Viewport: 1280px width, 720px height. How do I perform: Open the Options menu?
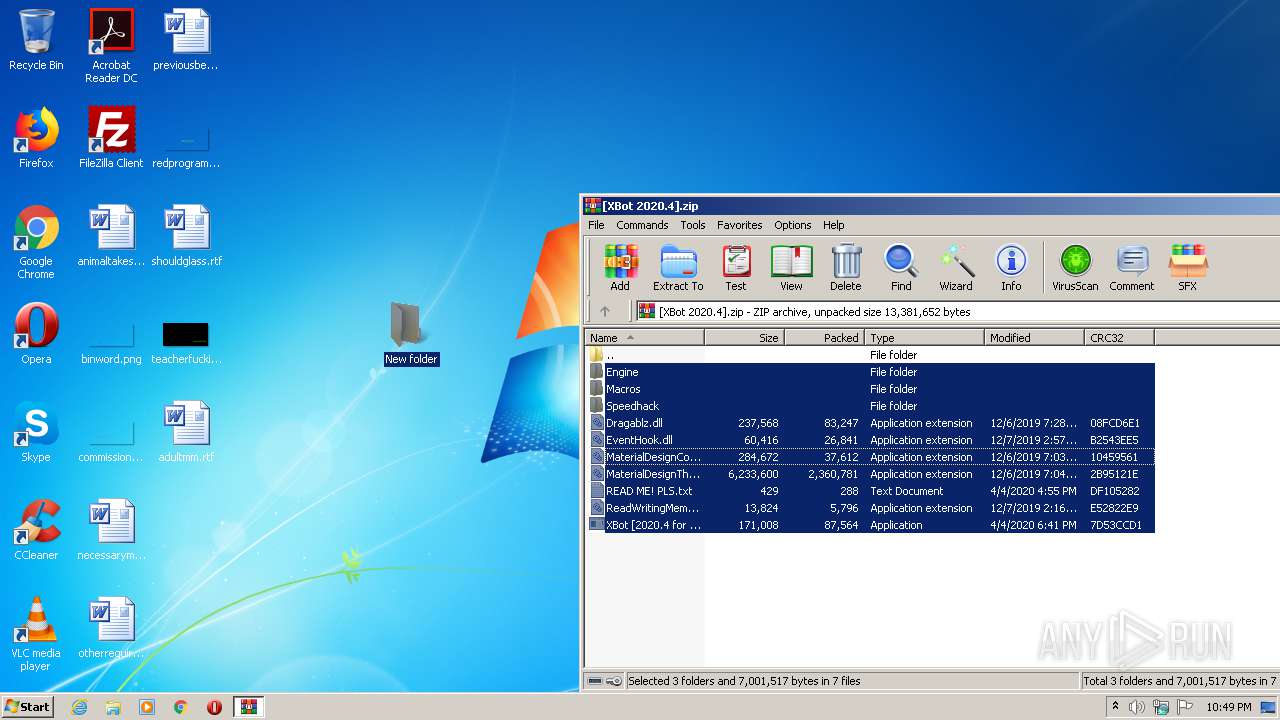[x=793, y=225]
